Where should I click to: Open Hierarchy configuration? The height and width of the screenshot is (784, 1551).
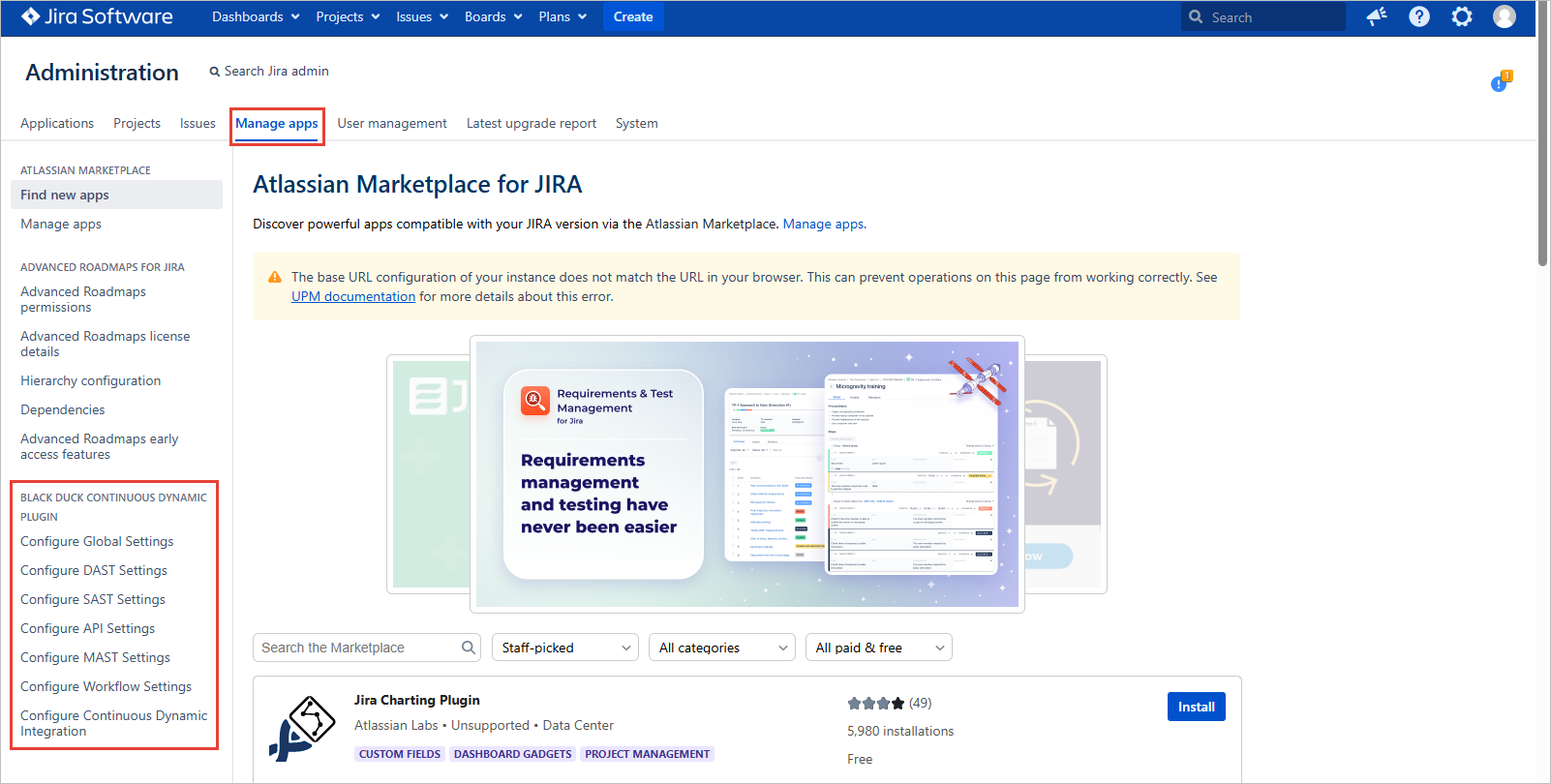click(91, 380)
